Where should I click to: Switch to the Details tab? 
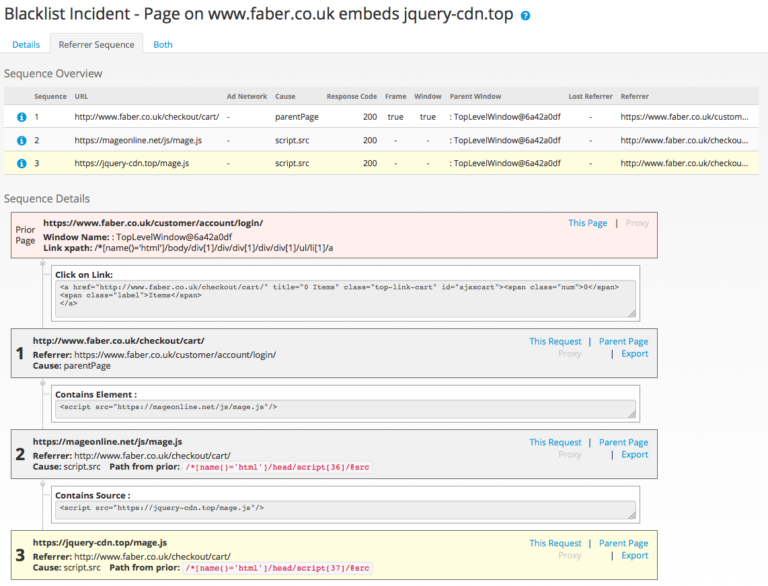point(26,44)
